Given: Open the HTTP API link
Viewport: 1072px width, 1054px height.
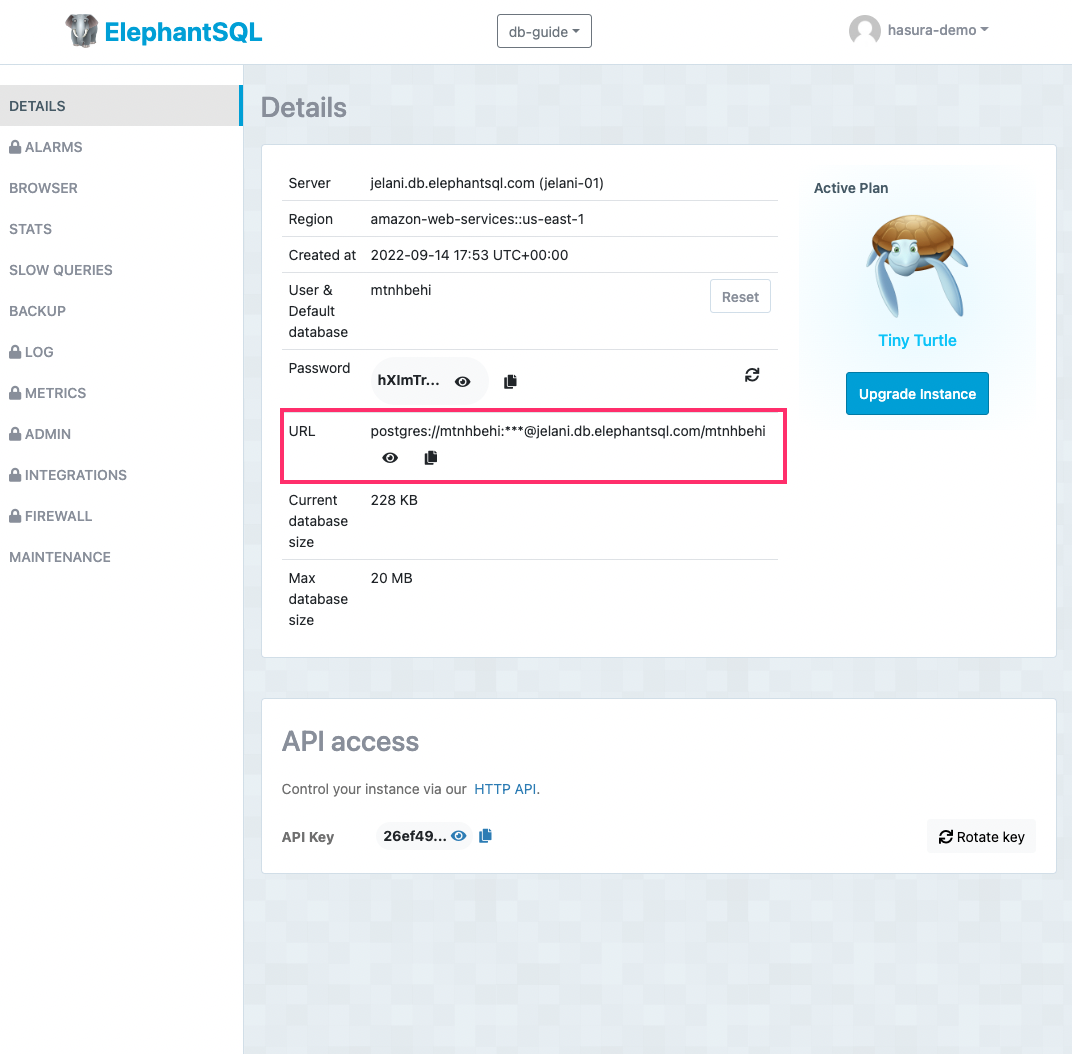Looking at the screenshot, I should tap(505, 789).
